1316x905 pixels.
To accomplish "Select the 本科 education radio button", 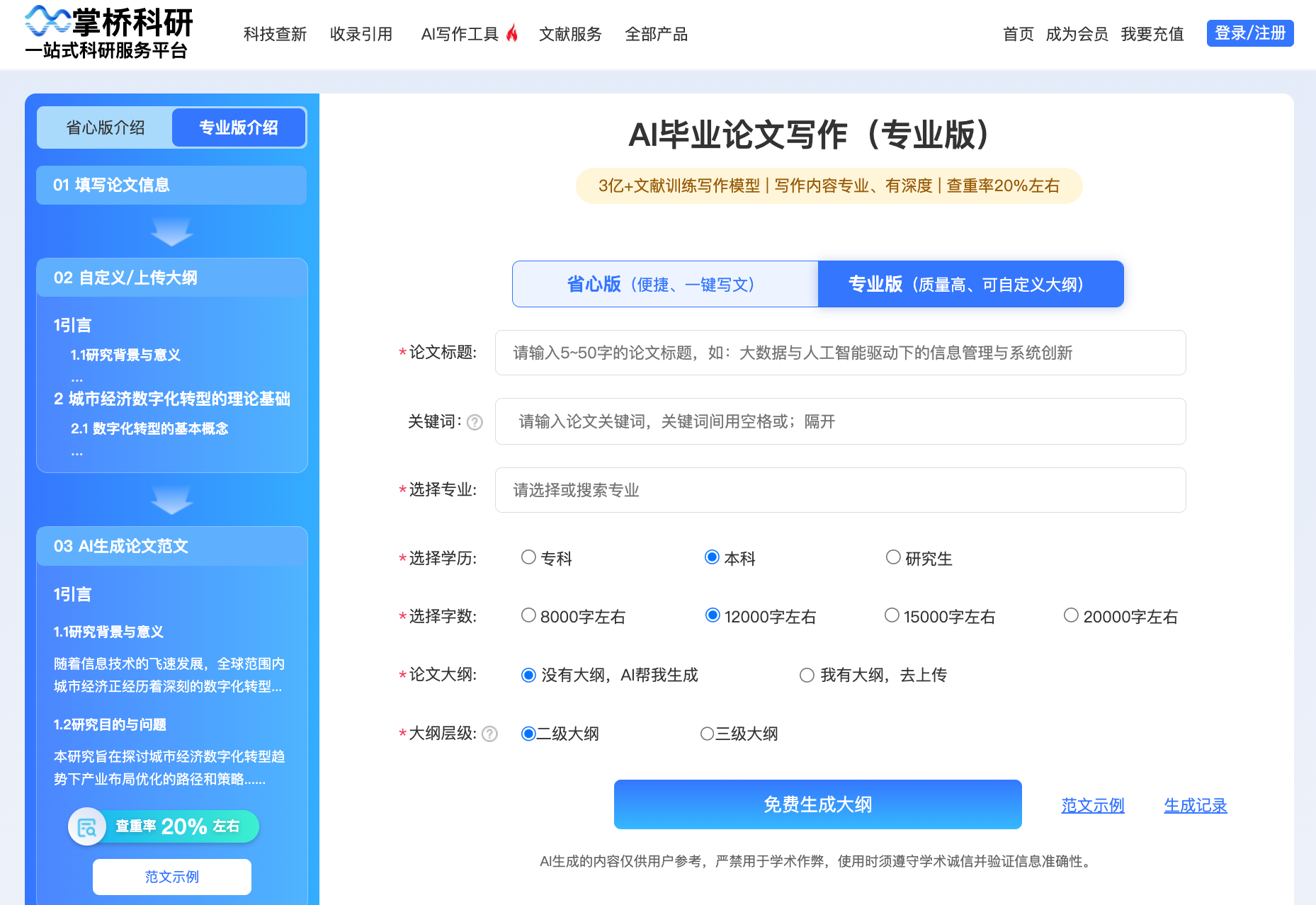I will (x=712, y=557).
